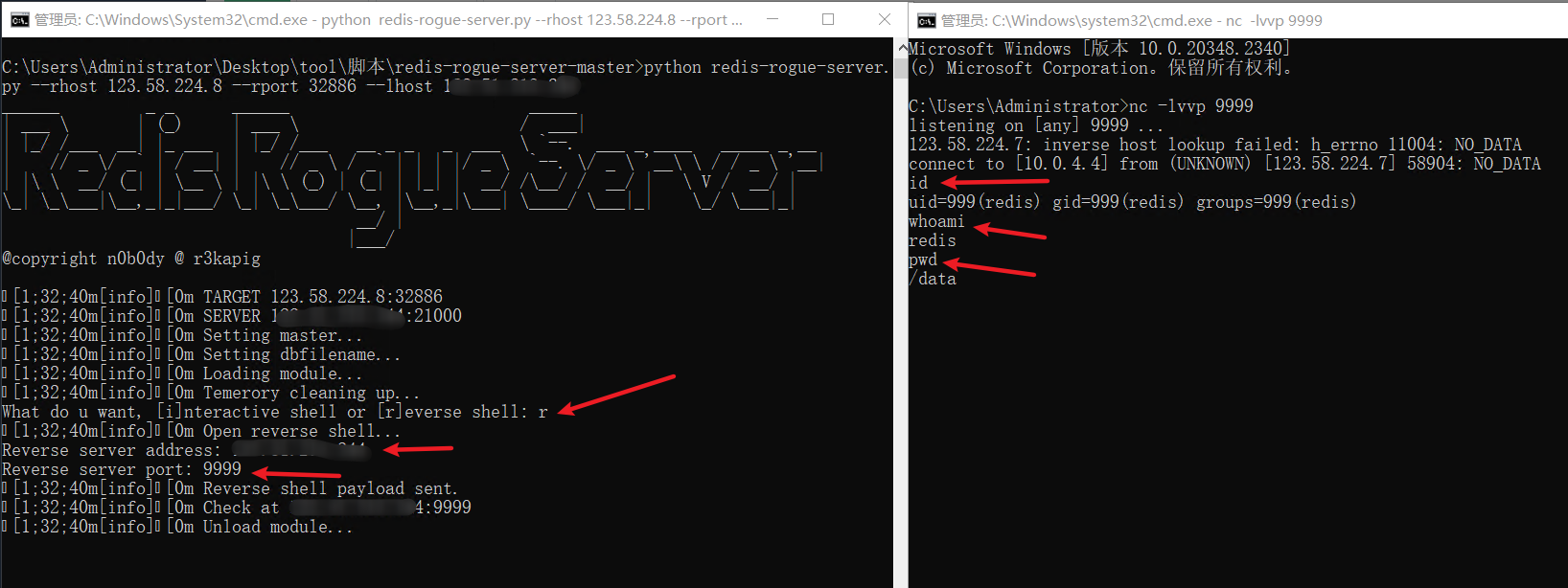Click the 'Open reverse shell...' log line
This screenshot has height=588, width=1568.
point(201,431)
